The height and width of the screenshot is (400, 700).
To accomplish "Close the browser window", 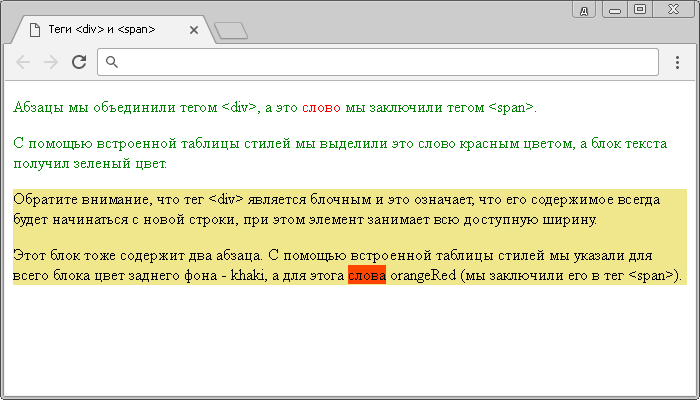I will [x=673, y=9].
